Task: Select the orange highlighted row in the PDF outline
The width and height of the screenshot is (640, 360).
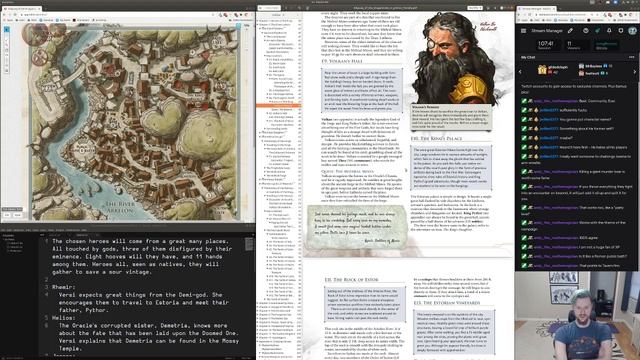Action: tap(279, 106)
